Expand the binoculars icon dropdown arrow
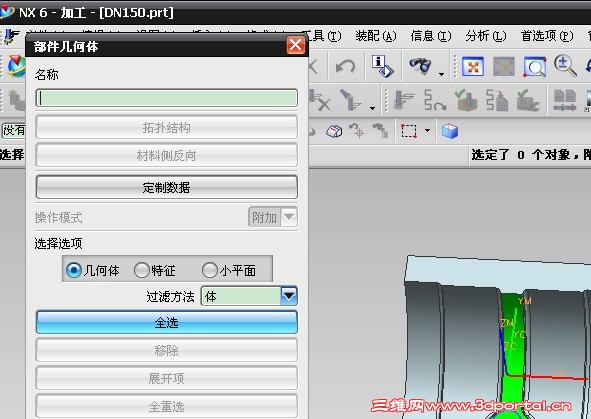The width and height of the screenshot is (591, 419). tap(441, 74)
